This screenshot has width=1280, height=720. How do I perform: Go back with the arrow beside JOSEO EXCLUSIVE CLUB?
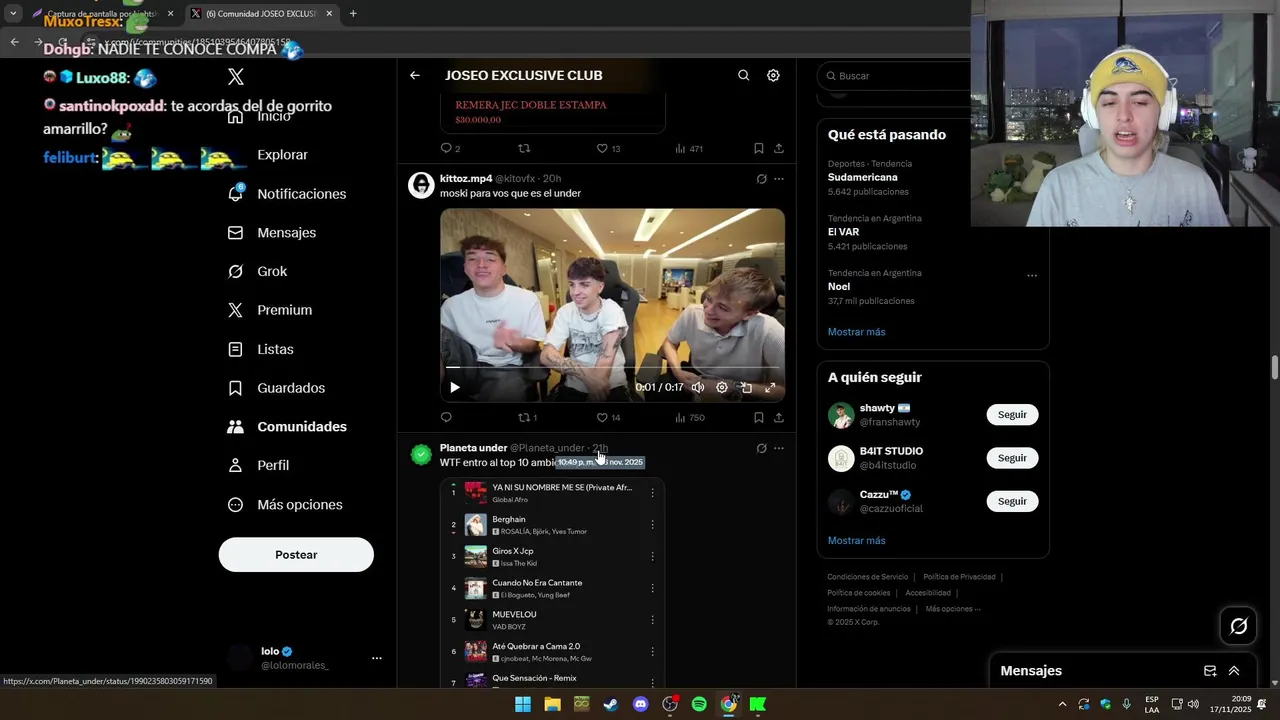click(414, 75)
